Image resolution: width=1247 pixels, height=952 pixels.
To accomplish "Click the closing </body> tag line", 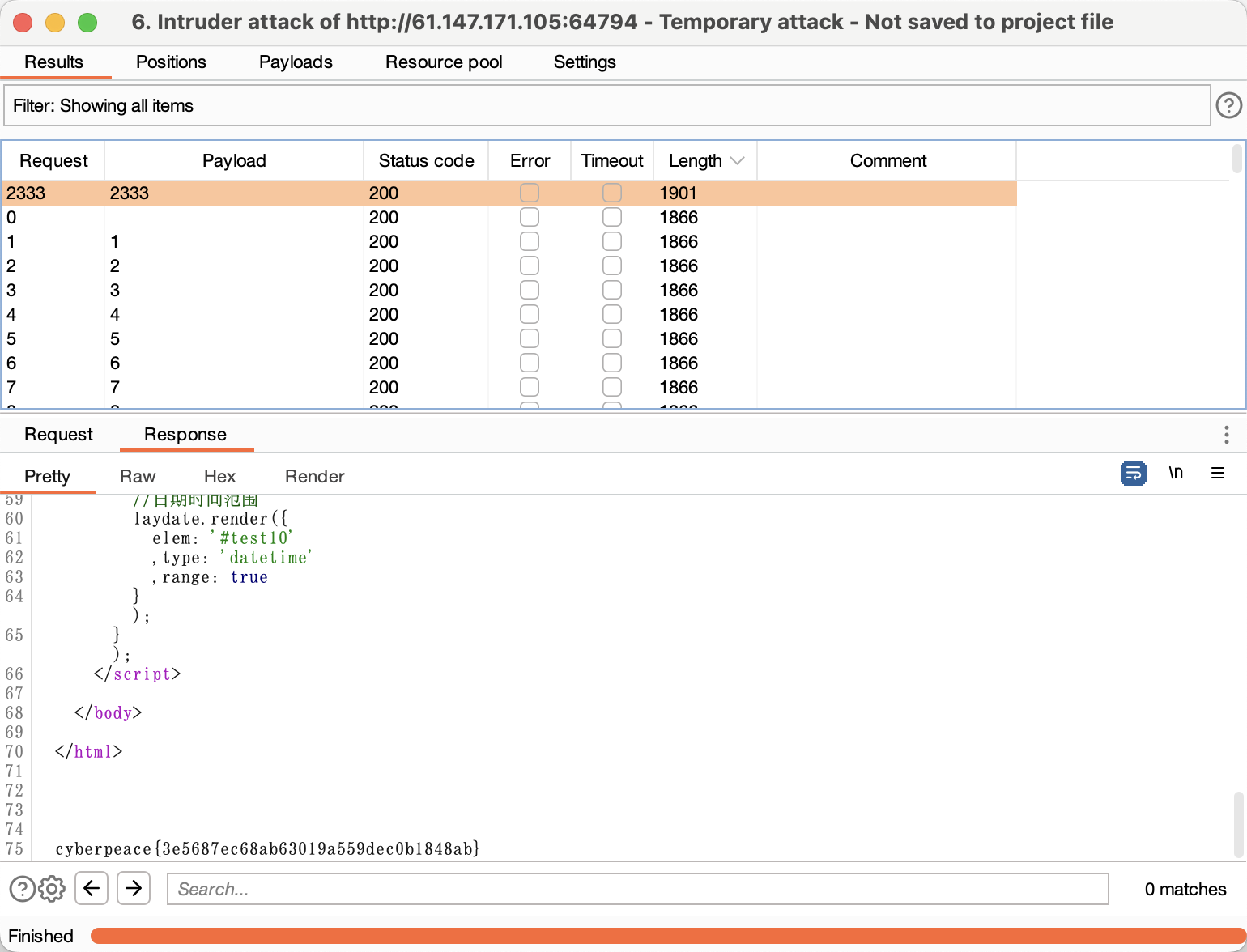I will pyautogui.click(x=108, y=712).
